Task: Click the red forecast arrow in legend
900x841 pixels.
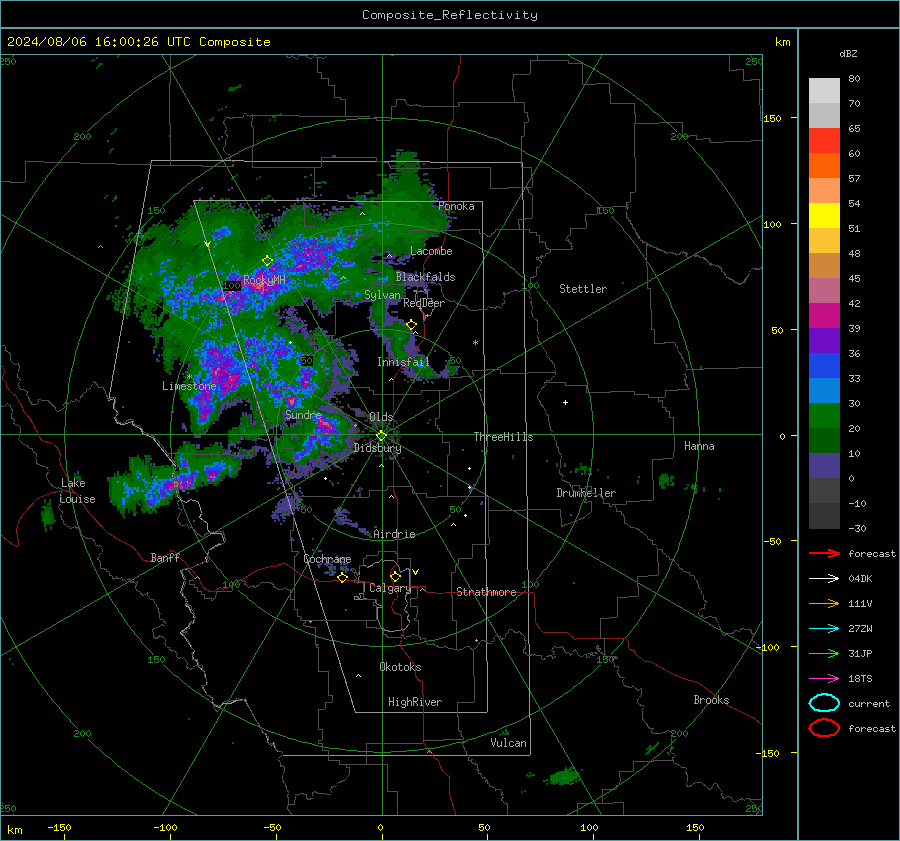Action: (824, 553)
